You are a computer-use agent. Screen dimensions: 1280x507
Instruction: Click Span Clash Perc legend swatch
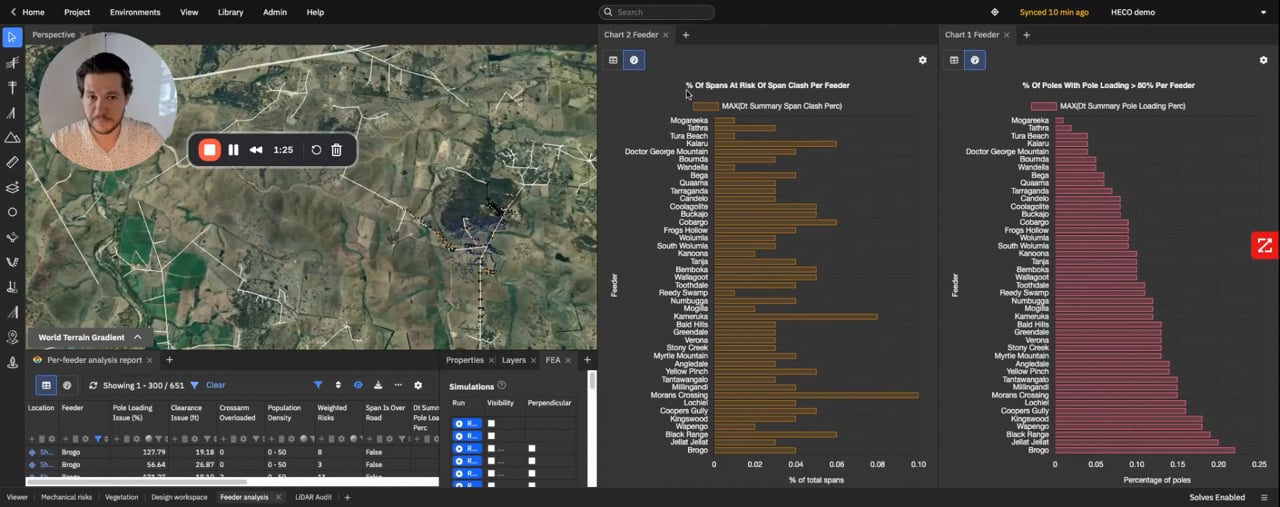click(705, 106)
